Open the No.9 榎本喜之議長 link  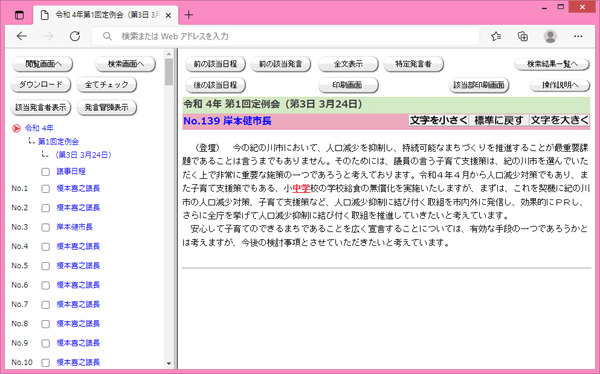(78, 343)
